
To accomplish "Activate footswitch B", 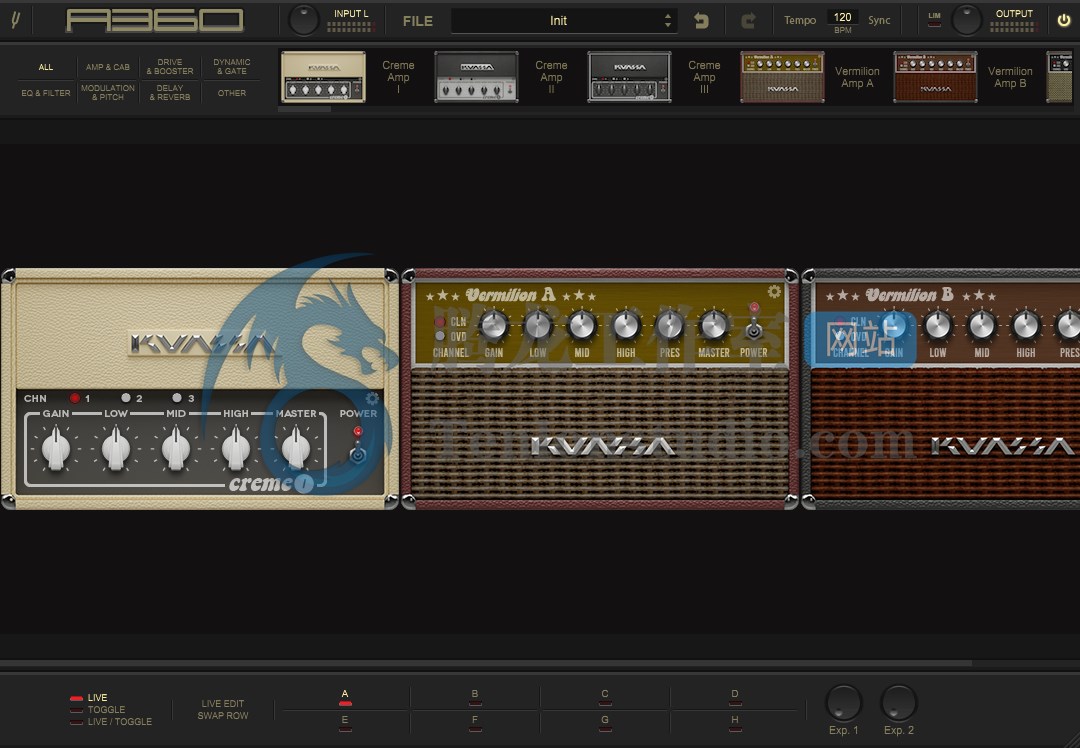I will pyautogui.click(x=475, y=698).
